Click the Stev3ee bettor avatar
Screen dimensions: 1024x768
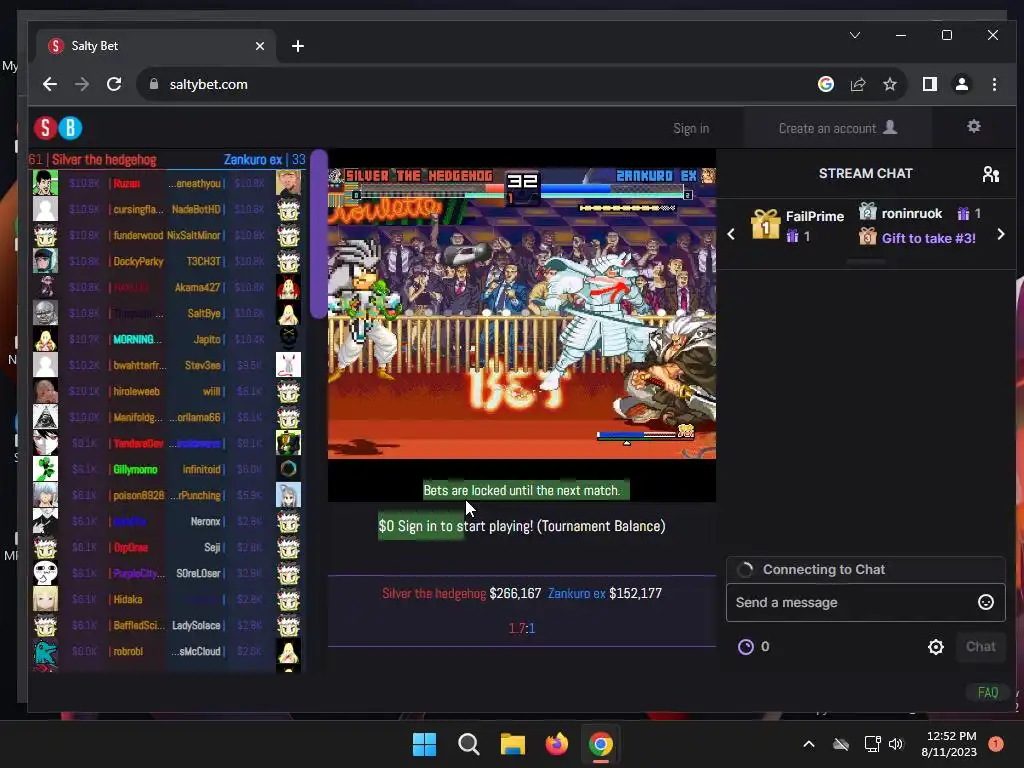(x=288, y=364)
